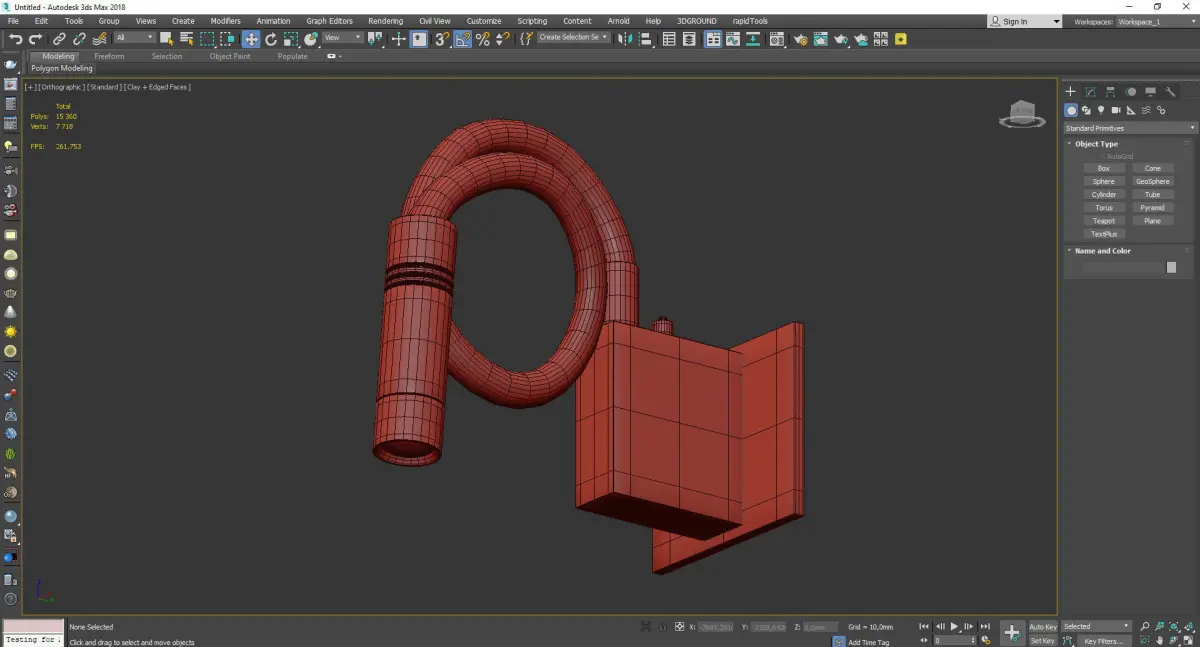The height and width of the screenshot is (647, 1200).
Task: Create a Teapot primitive button
Action: [1104, 221]
